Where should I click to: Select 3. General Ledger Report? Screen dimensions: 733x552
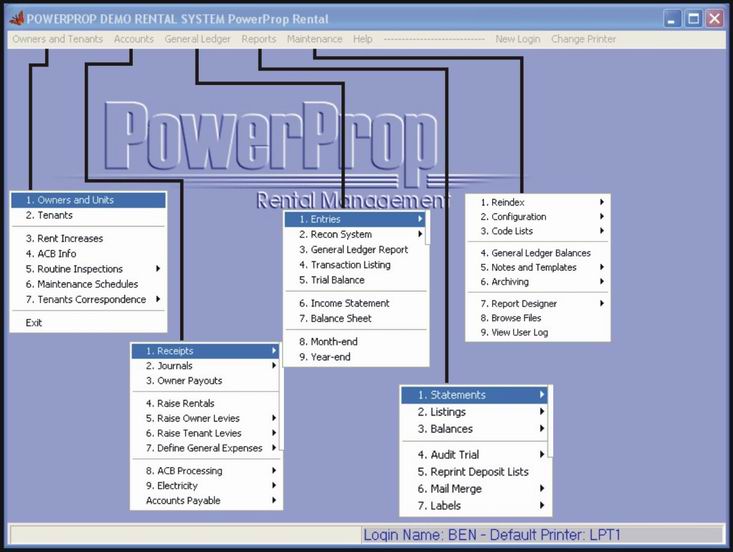point(355,250)
